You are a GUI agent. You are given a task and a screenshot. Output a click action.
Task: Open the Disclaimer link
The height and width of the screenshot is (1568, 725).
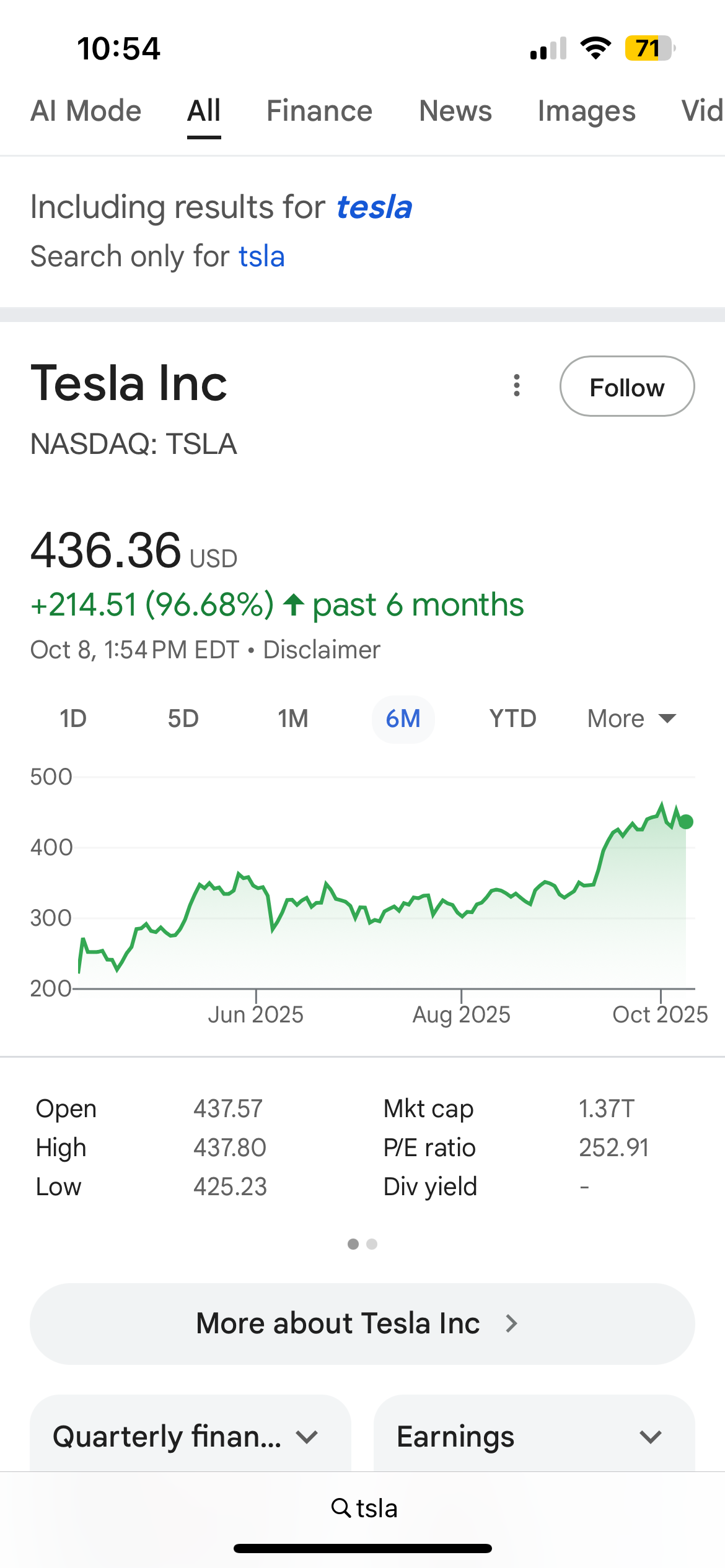pyautogui.click(x=321, y=650)
